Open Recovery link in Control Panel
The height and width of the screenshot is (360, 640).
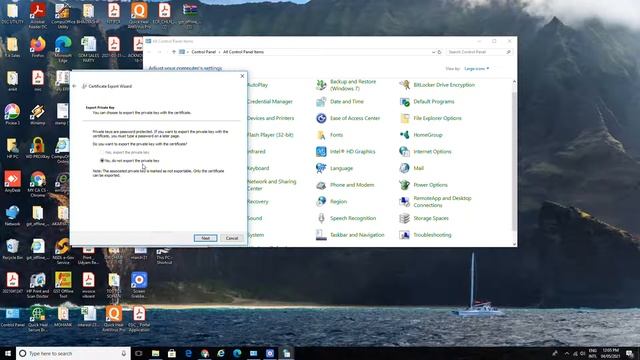(x=258, y=202)
